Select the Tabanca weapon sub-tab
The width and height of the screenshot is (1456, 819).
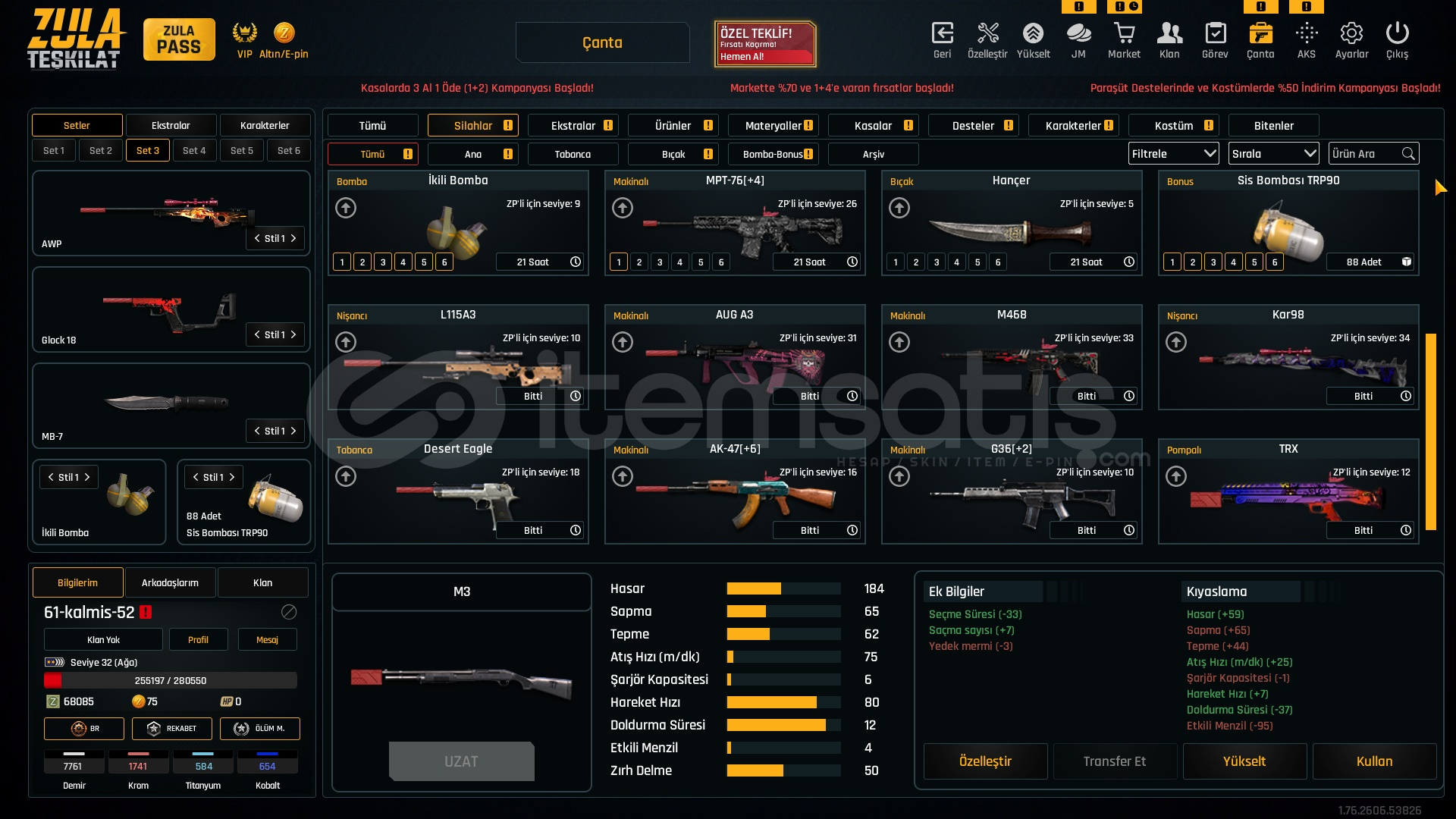click(x=573, y=154)
